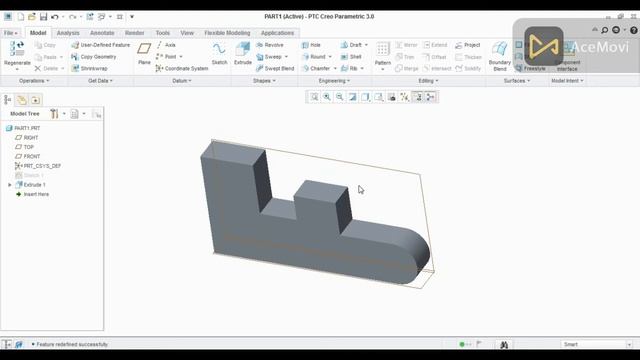Image resolution: width=640 pixels, height=360 pixels.
Task: Select PRT_CSYS_DEF in Model Tree
Action: point(38,166)
